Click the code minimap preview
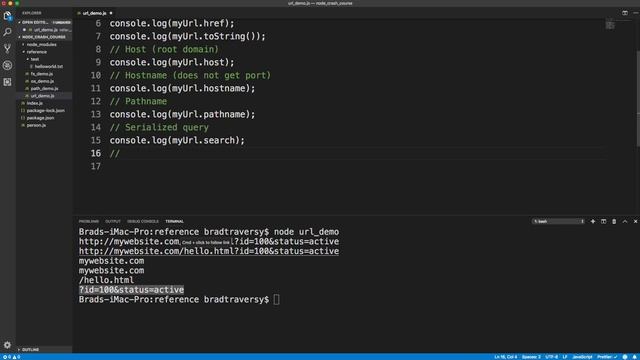The width and height of the screenshot is (640, 360). coord(610,24)
